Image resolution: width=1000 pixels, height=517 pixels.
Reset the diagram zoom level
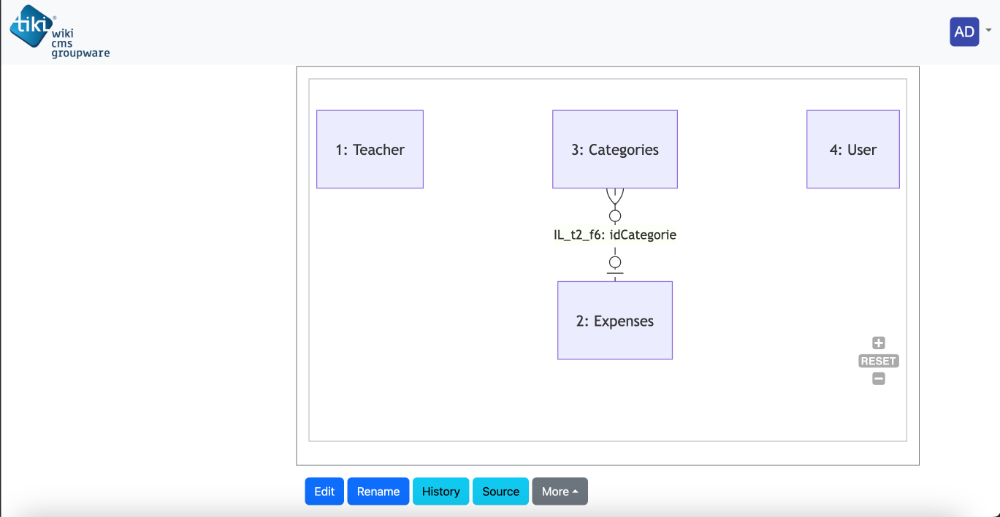[x=878, y=361]
